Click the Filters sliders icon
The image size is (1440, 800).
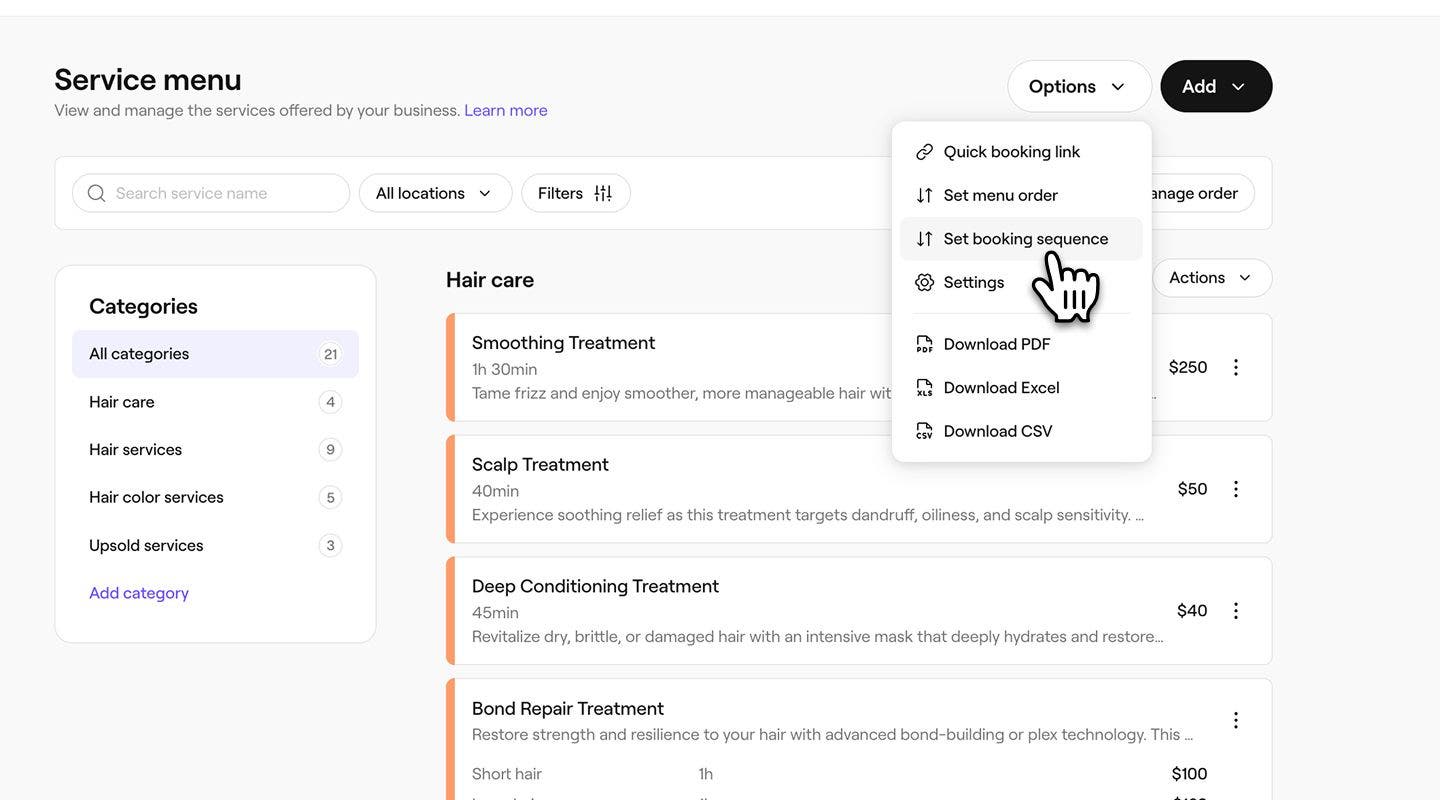tap(603, 193)
